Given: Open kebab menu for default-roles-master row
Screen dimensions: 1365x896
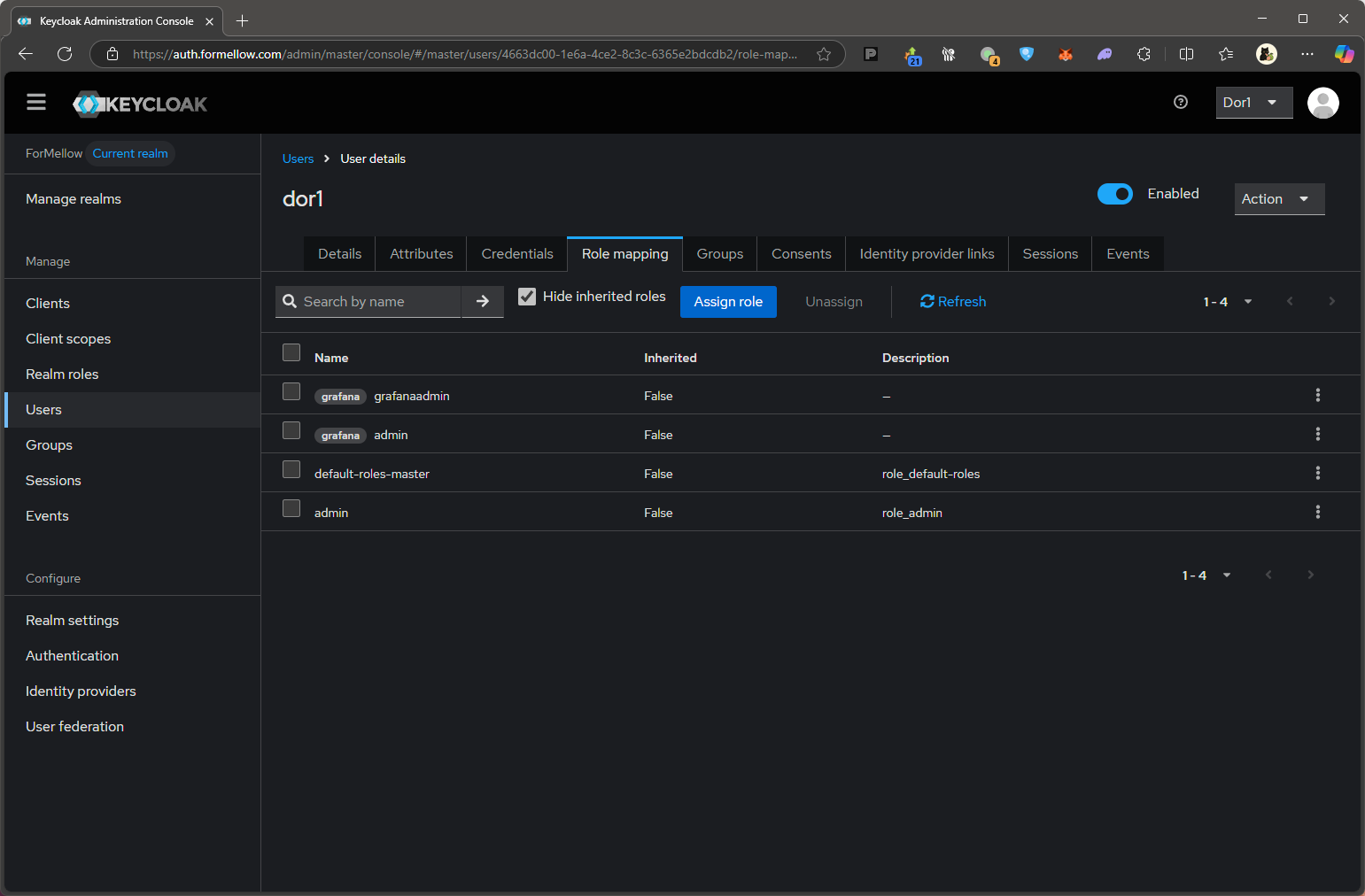Looking at the screenshot, I should click(1318, 473).
